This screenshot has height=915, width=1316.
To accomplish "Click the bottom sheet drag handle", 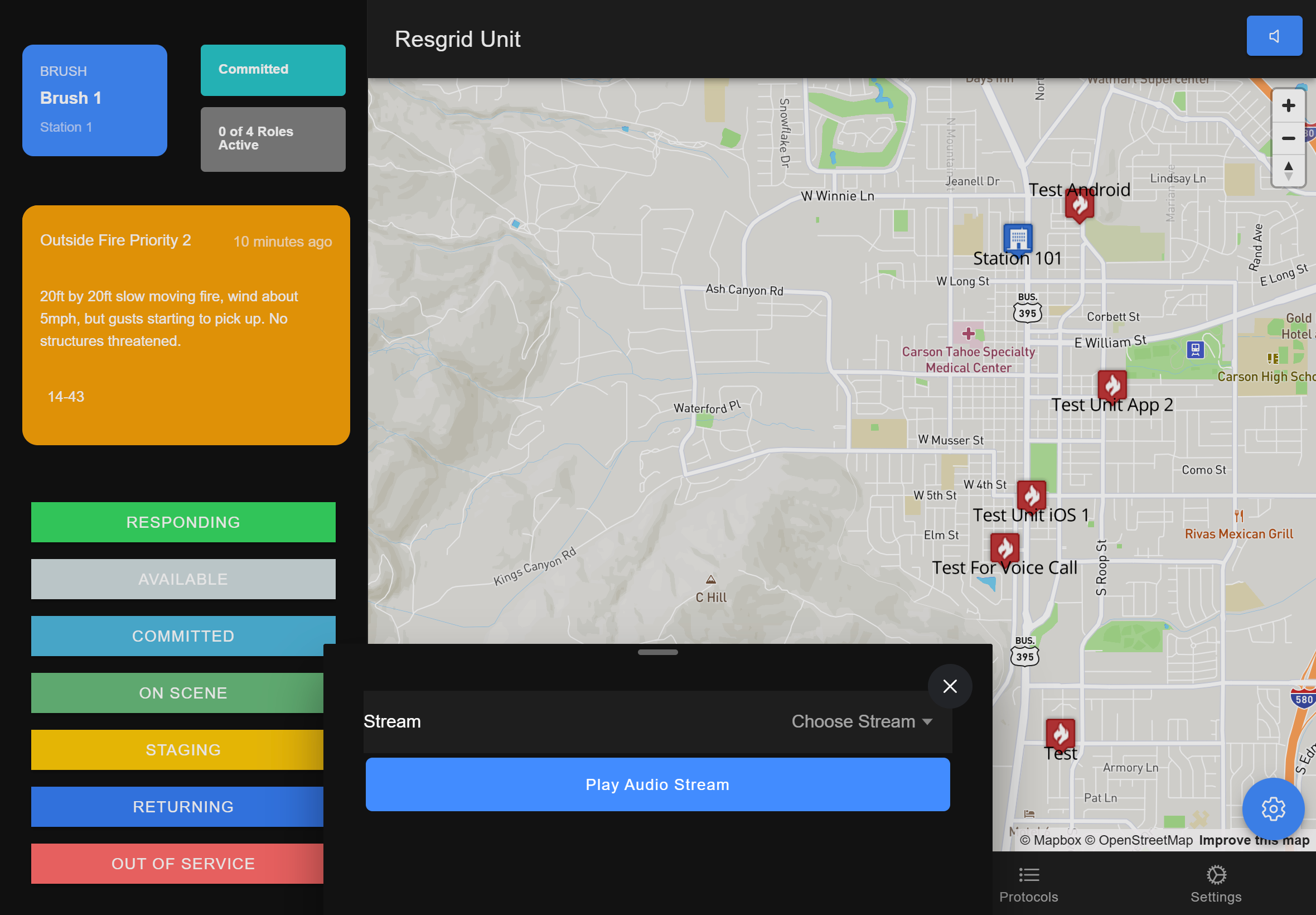I will [657, 652].
